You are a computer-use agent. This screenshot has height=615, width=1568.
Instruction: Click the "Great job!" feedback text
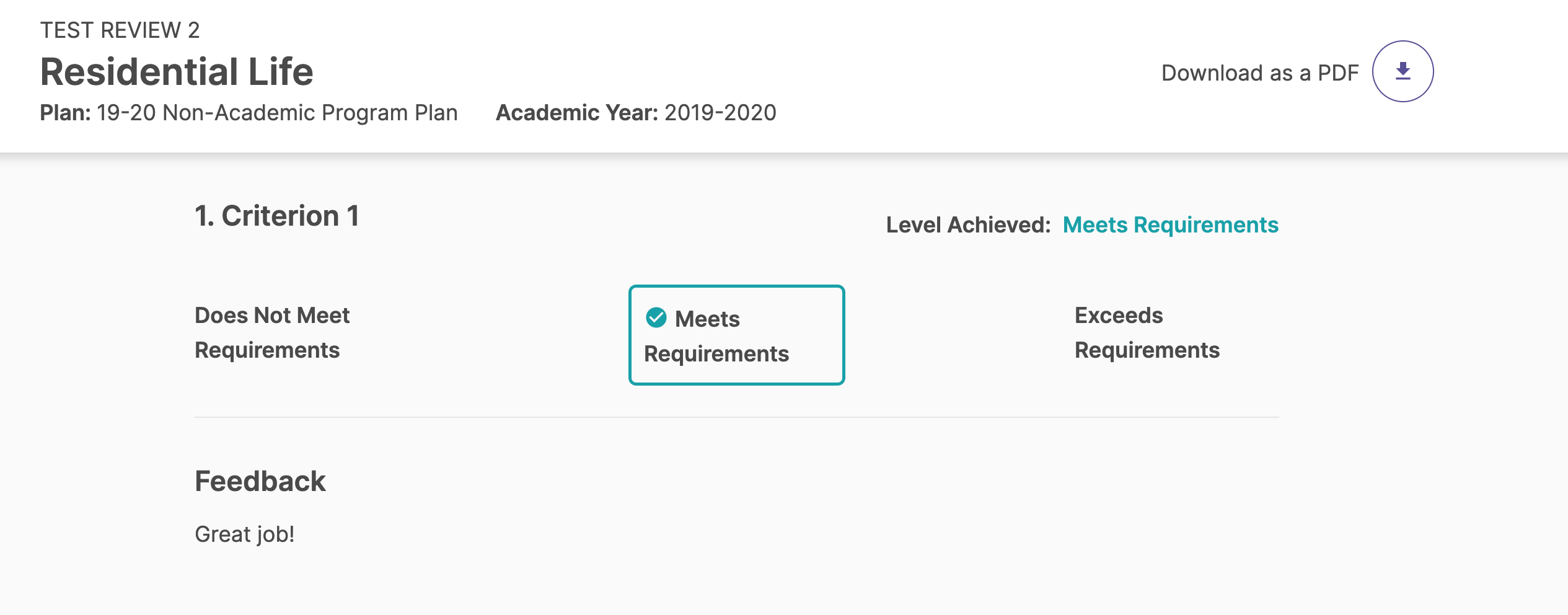click(x=244, y=534)
